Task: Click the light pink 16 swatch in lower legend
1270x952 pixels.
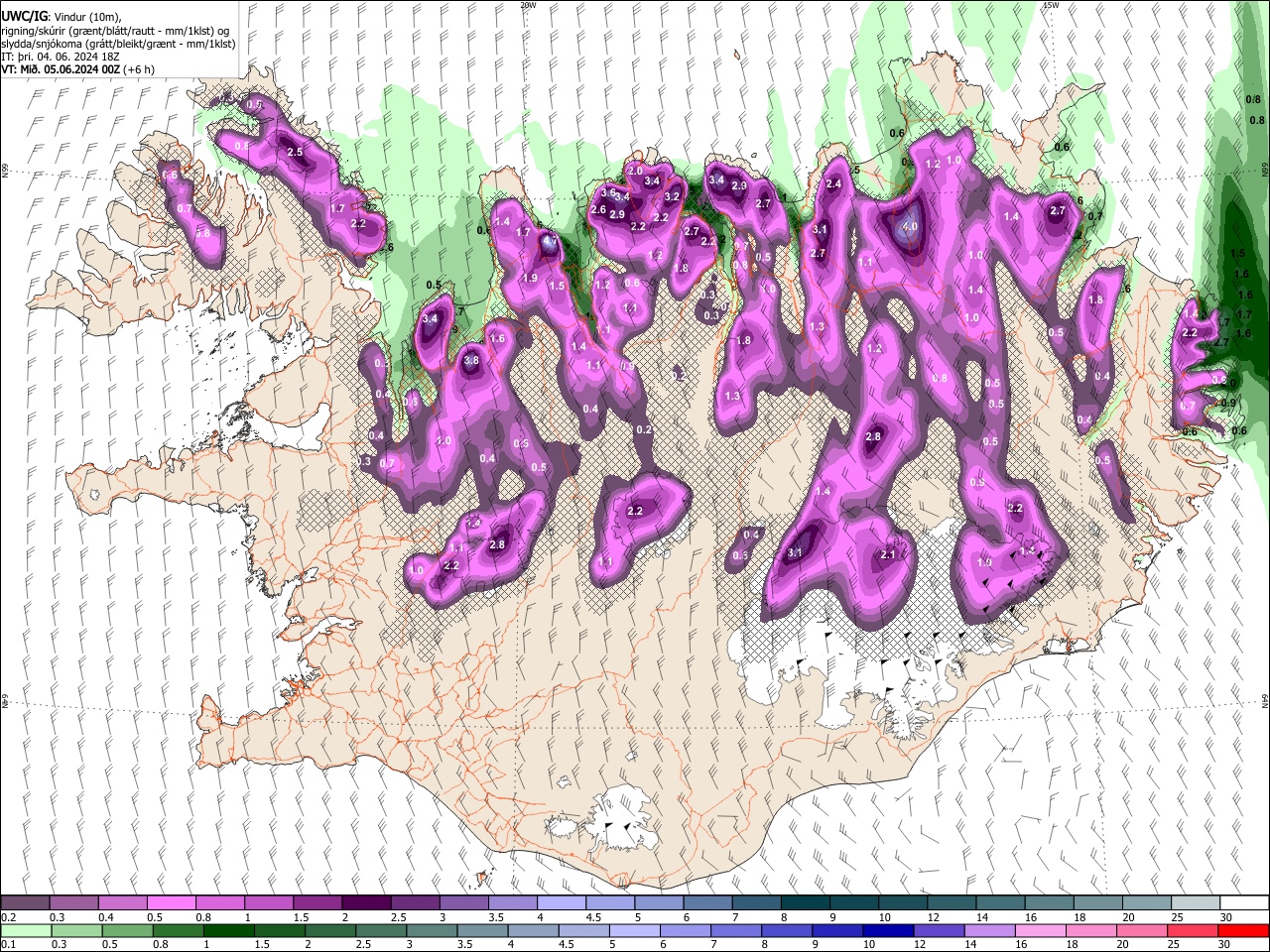Action: pyautogui.click(x=1041, y=930)
